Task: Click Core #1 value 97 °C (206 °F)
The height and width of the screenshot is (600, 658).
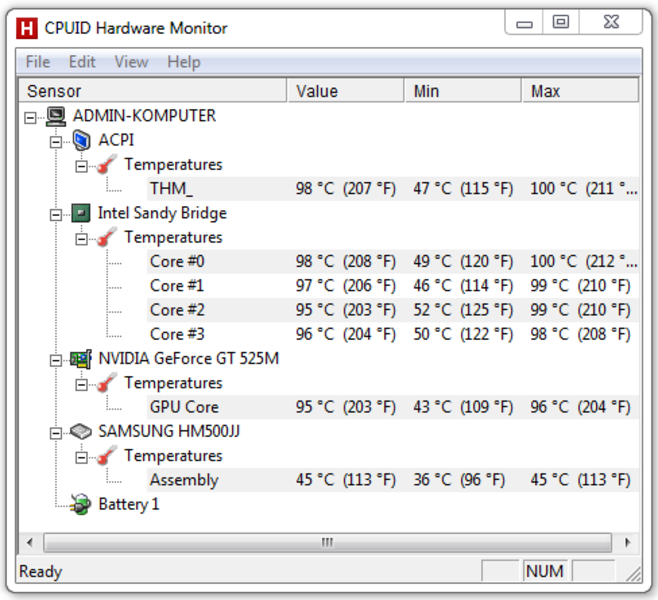Action: (346, 286)
